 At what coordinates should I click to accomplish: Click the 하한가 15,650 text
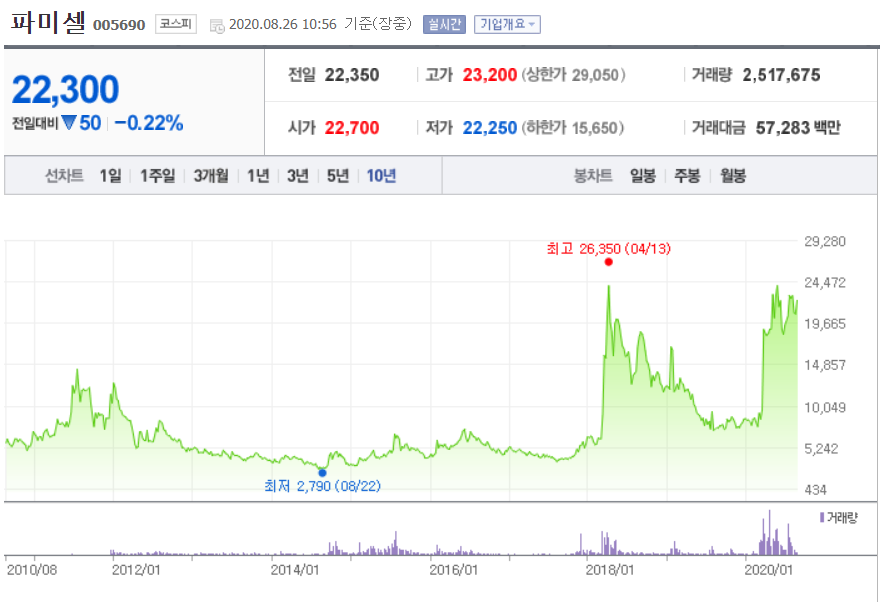(573, 128)
